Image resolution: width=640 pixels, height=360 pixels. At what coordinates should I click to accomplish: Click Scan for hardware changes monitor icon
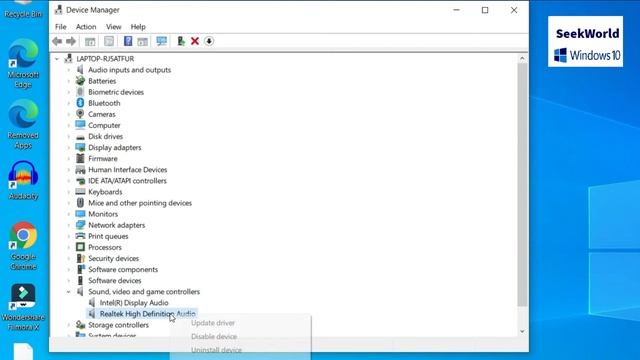pyautogui.click(x=162, y=41)
